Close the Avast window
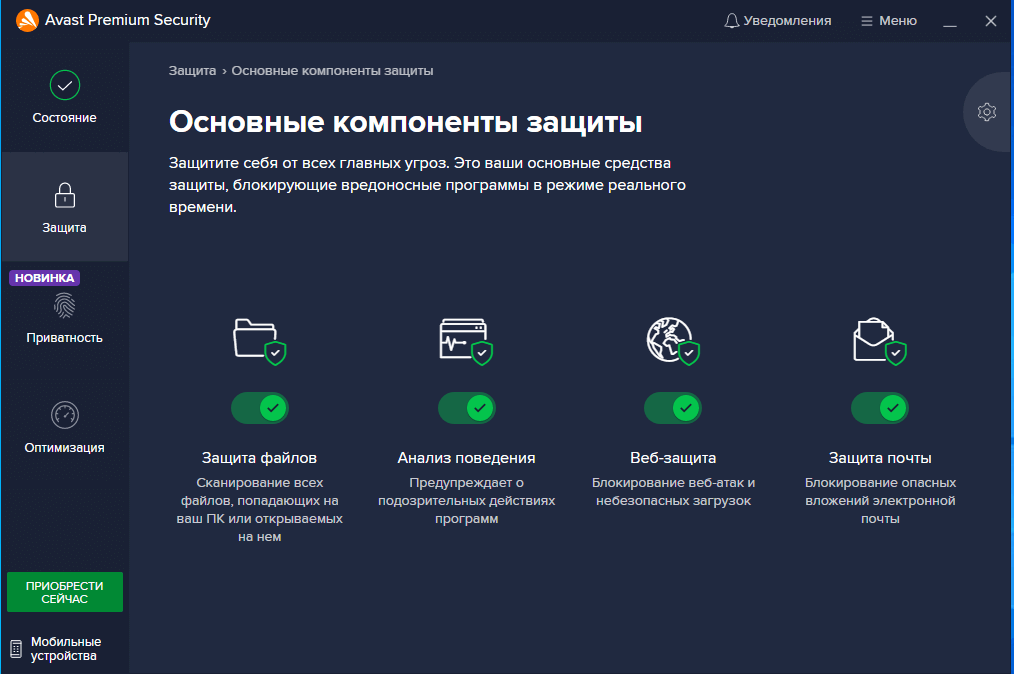 pyautogui.click(x=991, y=21)
